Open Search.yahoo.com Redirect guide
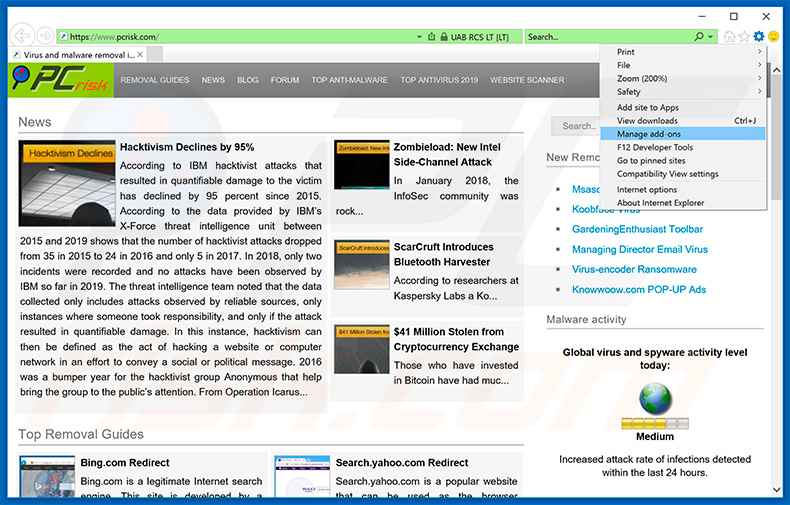The image size is (790, 505). tap(402, 463)
